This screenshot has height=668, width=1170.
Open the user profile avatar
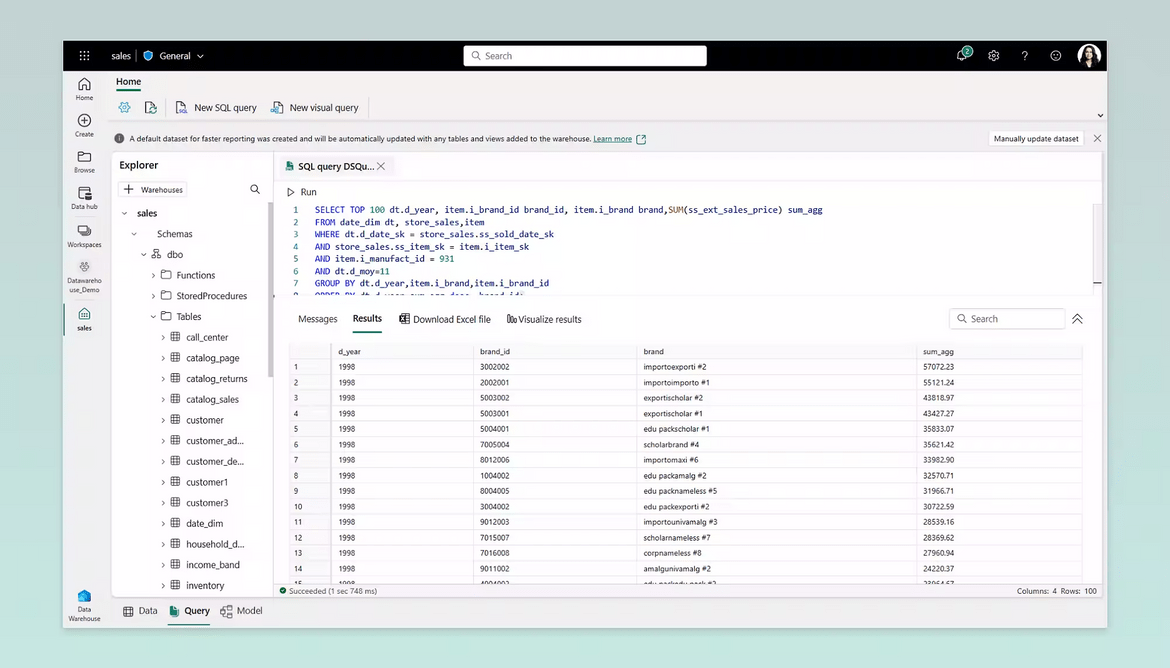[1089, 56]
